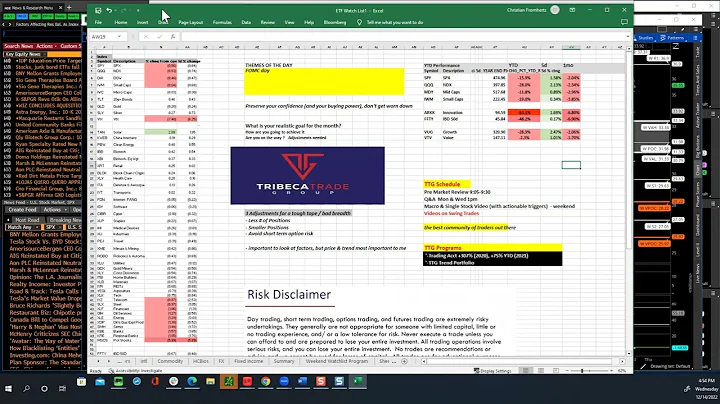Click the cancel X icon in formula bar
Viewport: 720px width, 404px height.
click(146, 37)
